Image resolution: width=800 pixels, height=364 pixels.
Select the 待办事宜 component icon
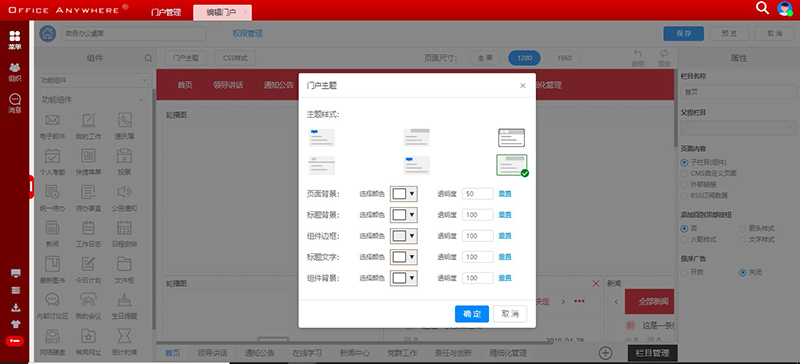[89, 192]
